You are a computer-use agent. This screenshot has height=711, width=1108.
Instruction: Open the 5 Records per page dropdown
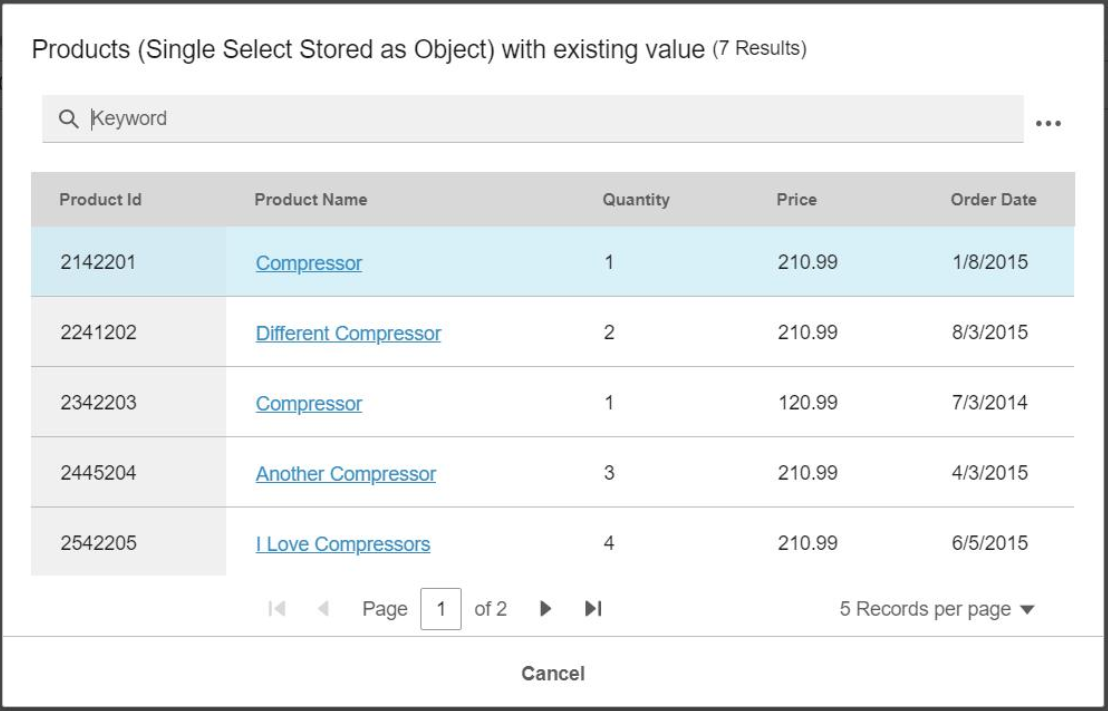pos(937,610)
